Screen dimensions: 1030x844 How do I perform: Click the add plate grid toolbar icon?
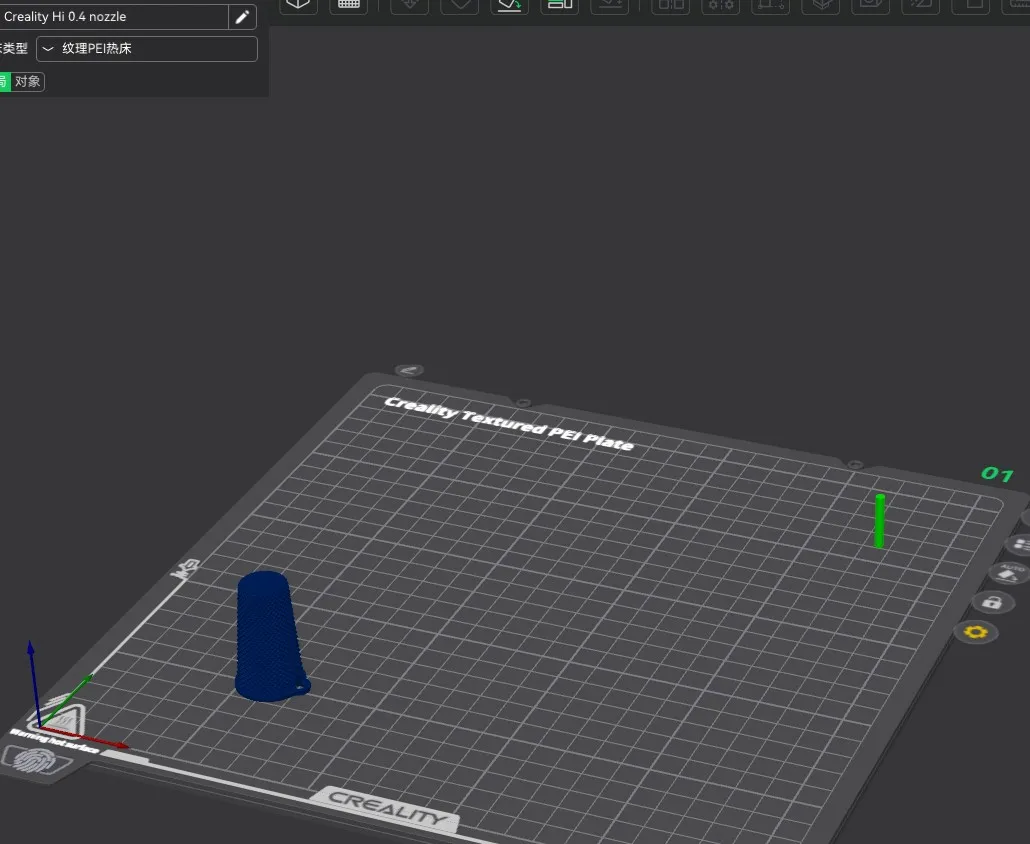349,5
